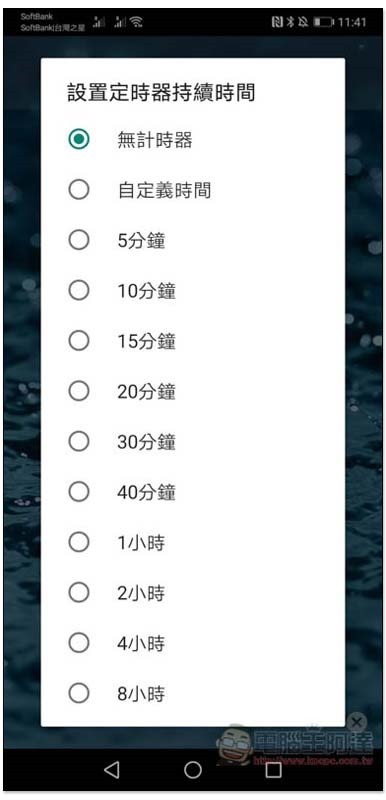Tap the Android back navigation icon
386x800 pixels.
point(112,769)
